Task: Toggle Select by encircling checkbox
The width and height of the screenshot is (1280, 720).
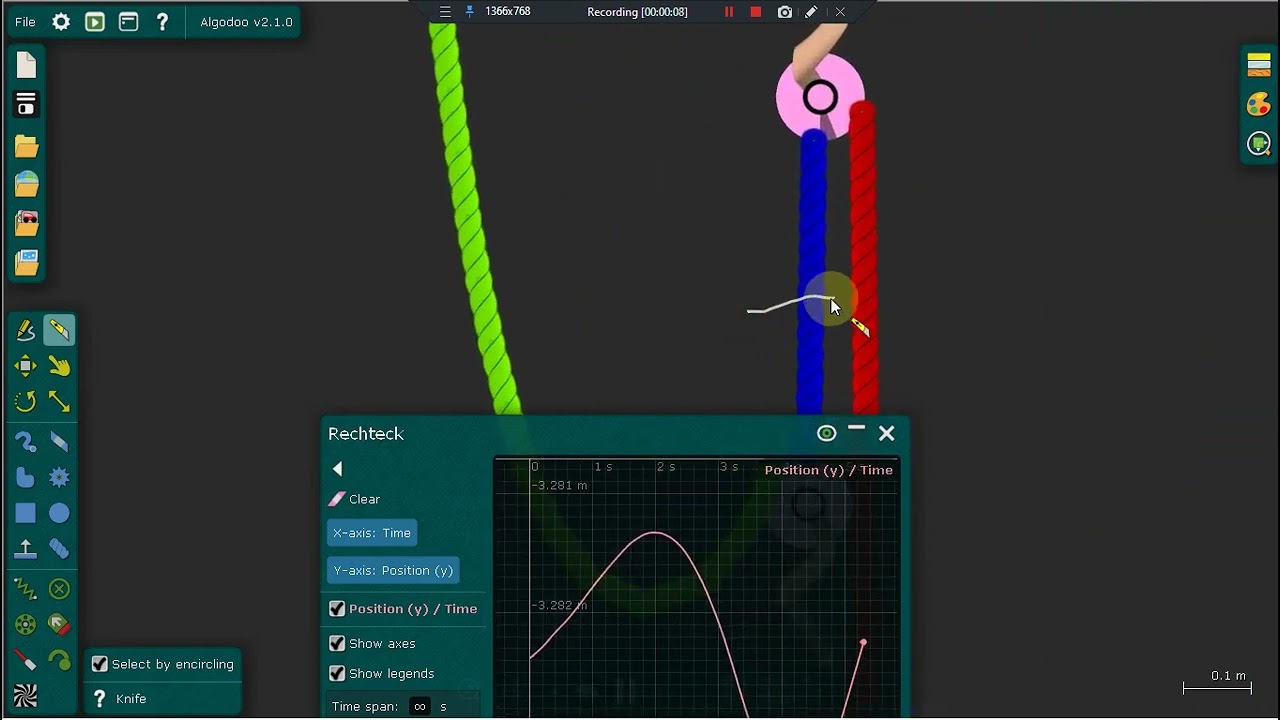Action: 100,664
